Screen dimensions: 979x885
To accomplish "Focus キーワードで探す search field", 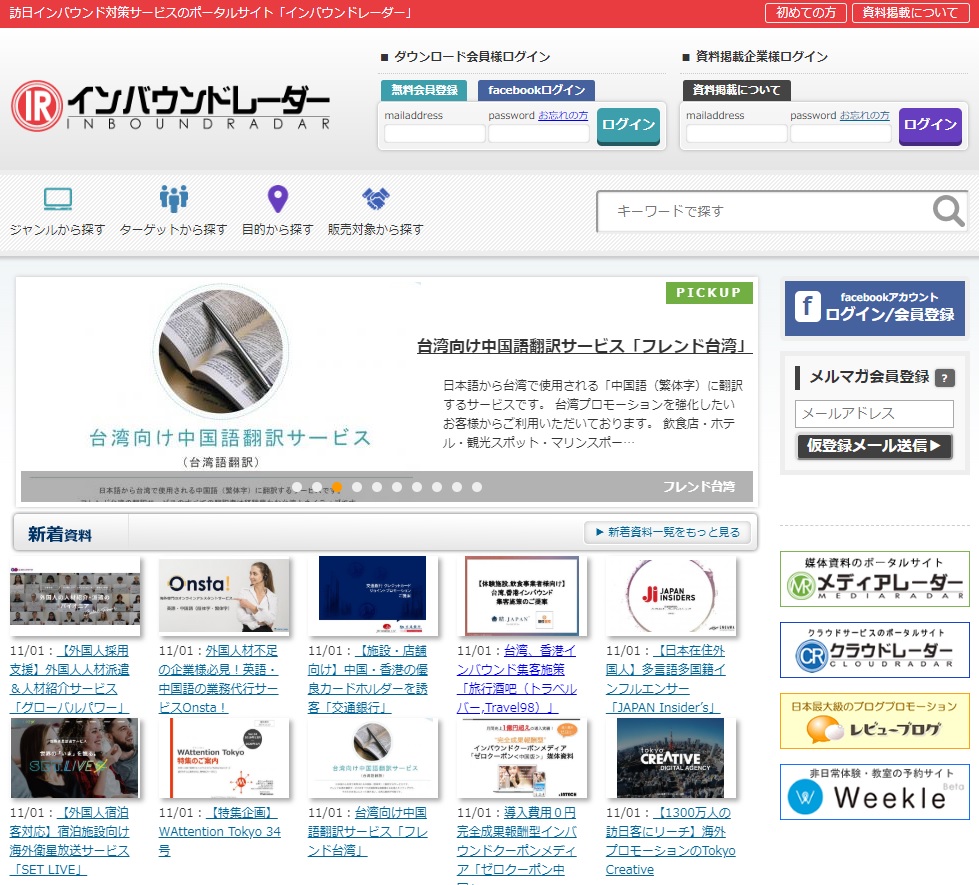I will pos(765,211).
